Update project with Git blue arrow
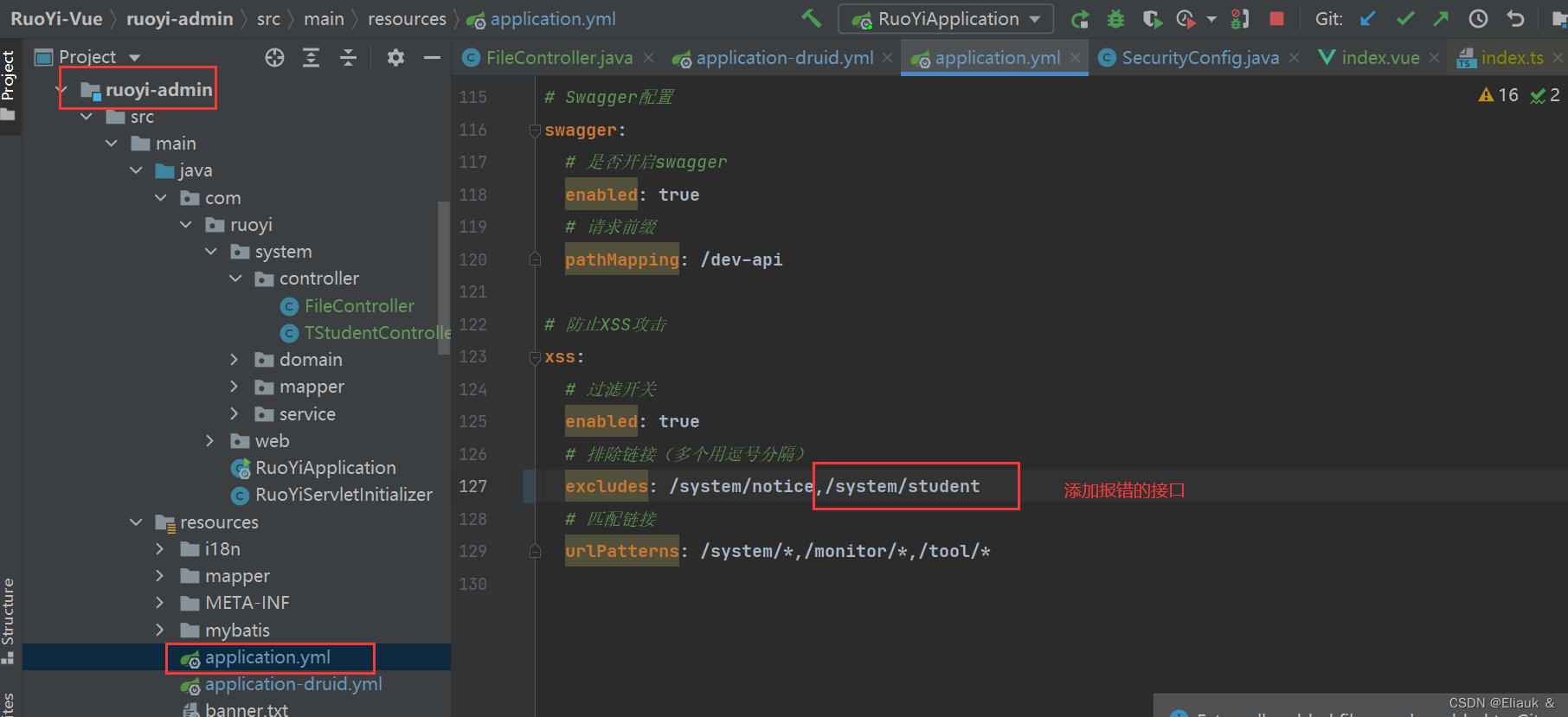This screenshot has width=1568, height=717. [1368, 19]
